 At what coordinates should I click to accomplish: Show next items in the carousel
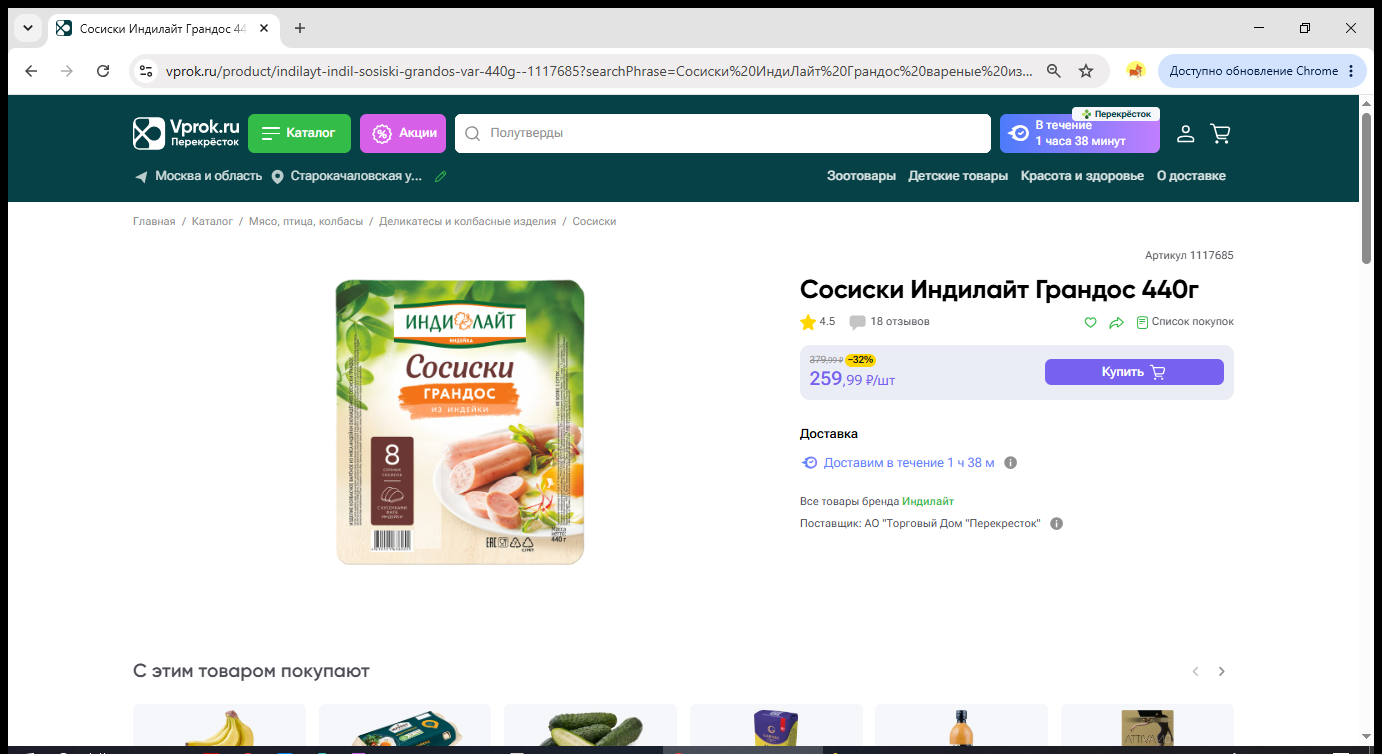[1221, 671]
